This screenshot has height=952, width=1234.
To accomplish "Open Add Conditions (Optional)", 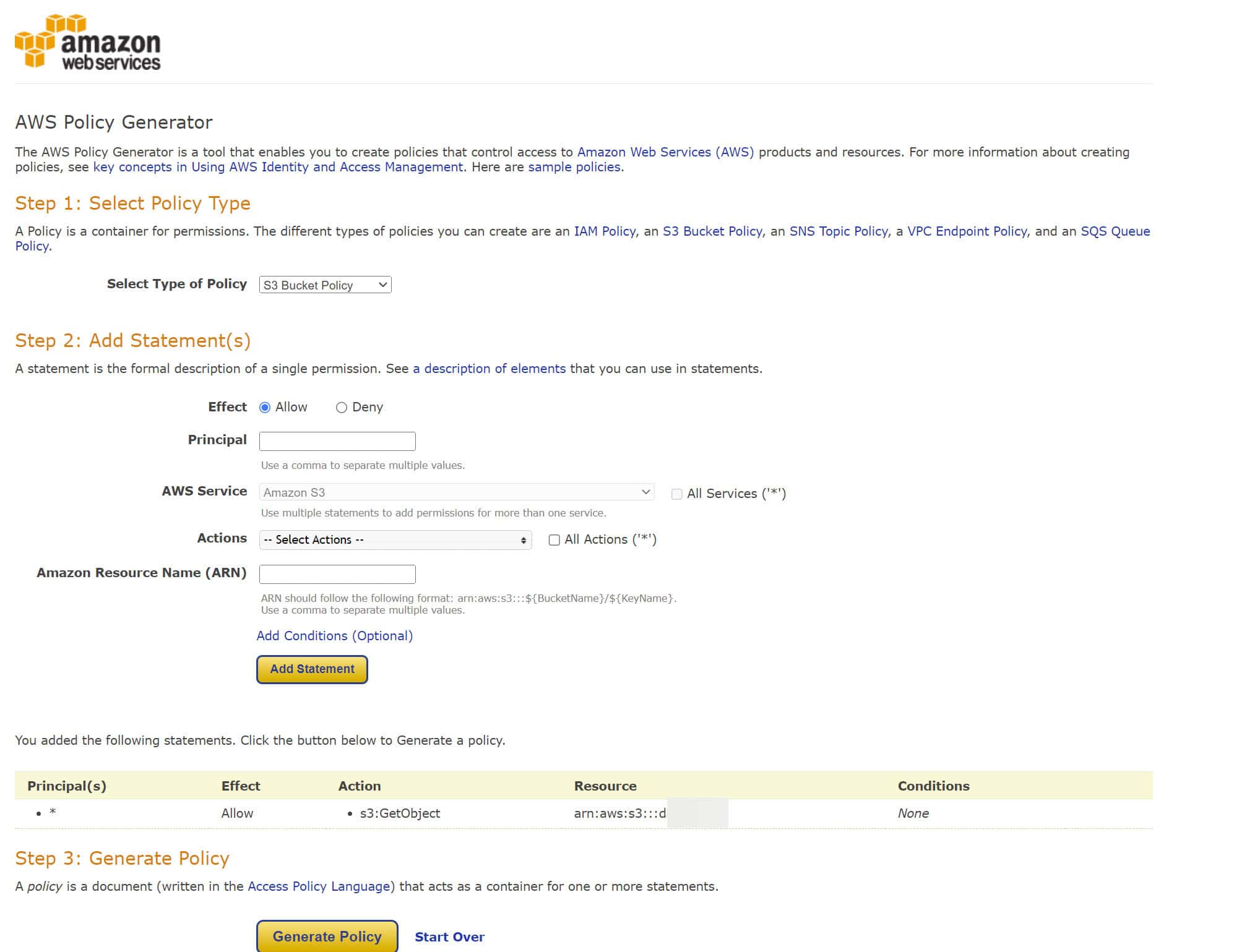I will (334, 635).
